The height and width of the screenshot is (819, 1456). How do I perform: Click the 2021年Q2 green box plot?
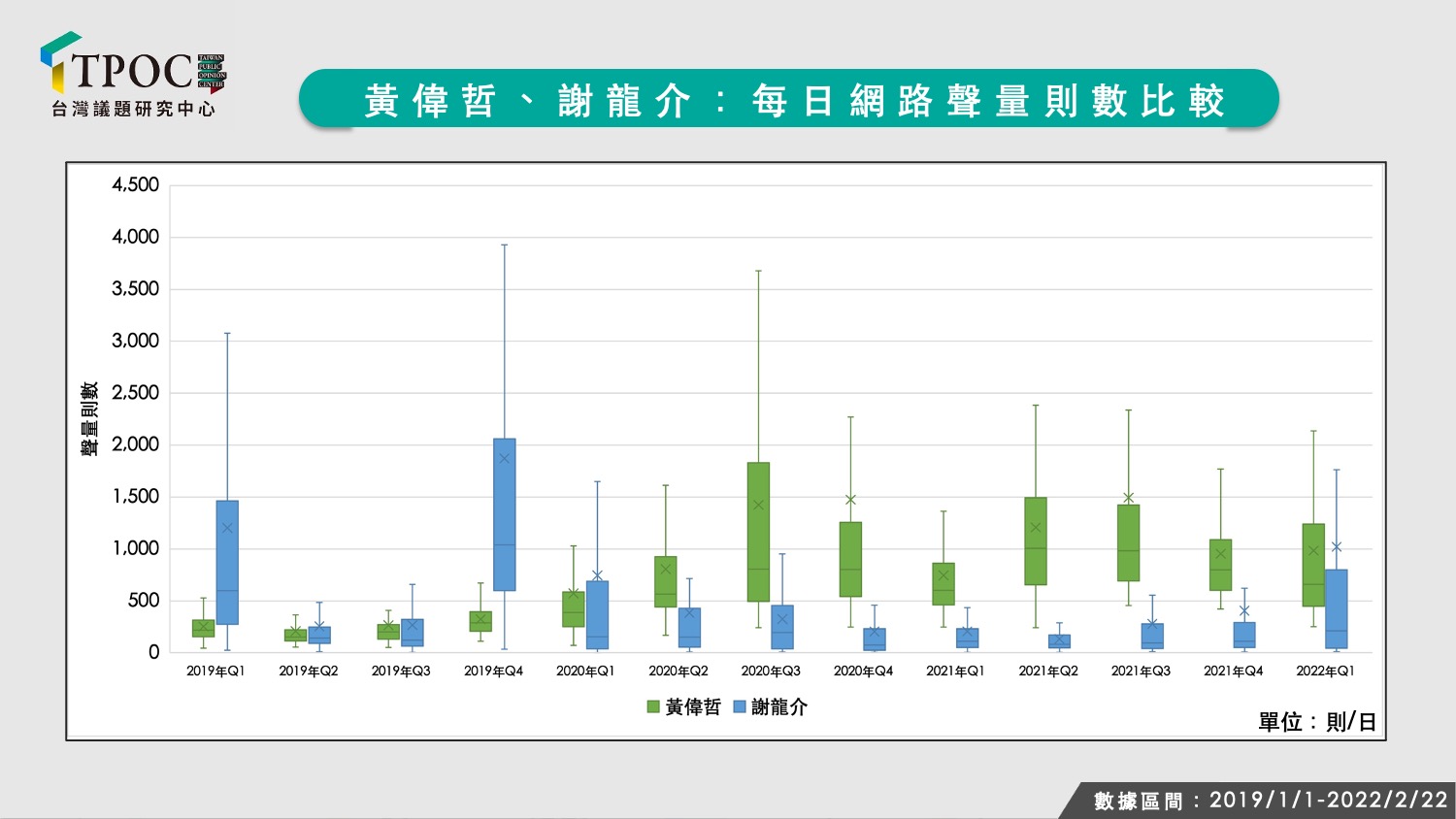click(x=1036, y=541)
